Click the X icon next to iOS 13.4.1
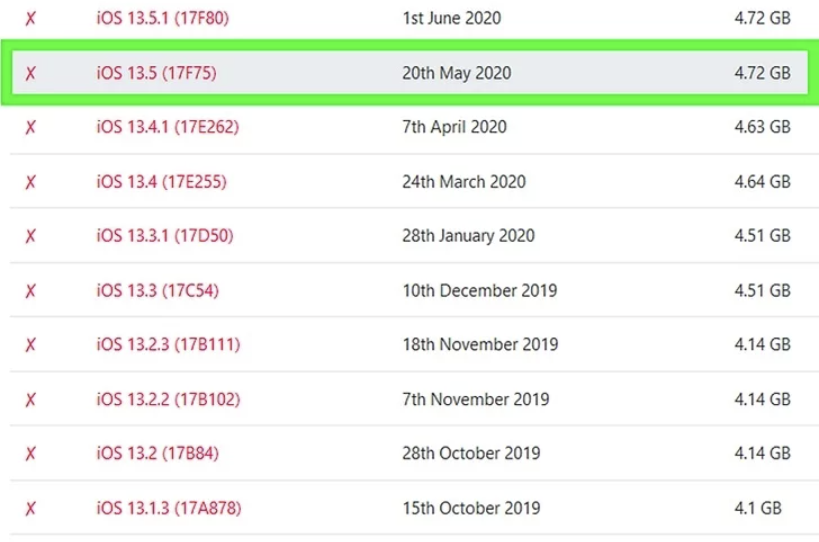 click(31, 127)
